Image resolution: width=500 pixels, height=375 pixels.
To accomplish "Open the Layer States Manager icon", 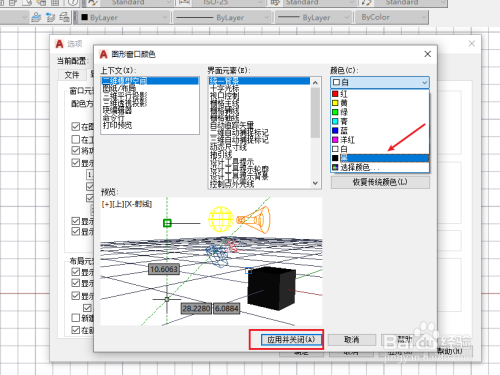I will 64,17.
